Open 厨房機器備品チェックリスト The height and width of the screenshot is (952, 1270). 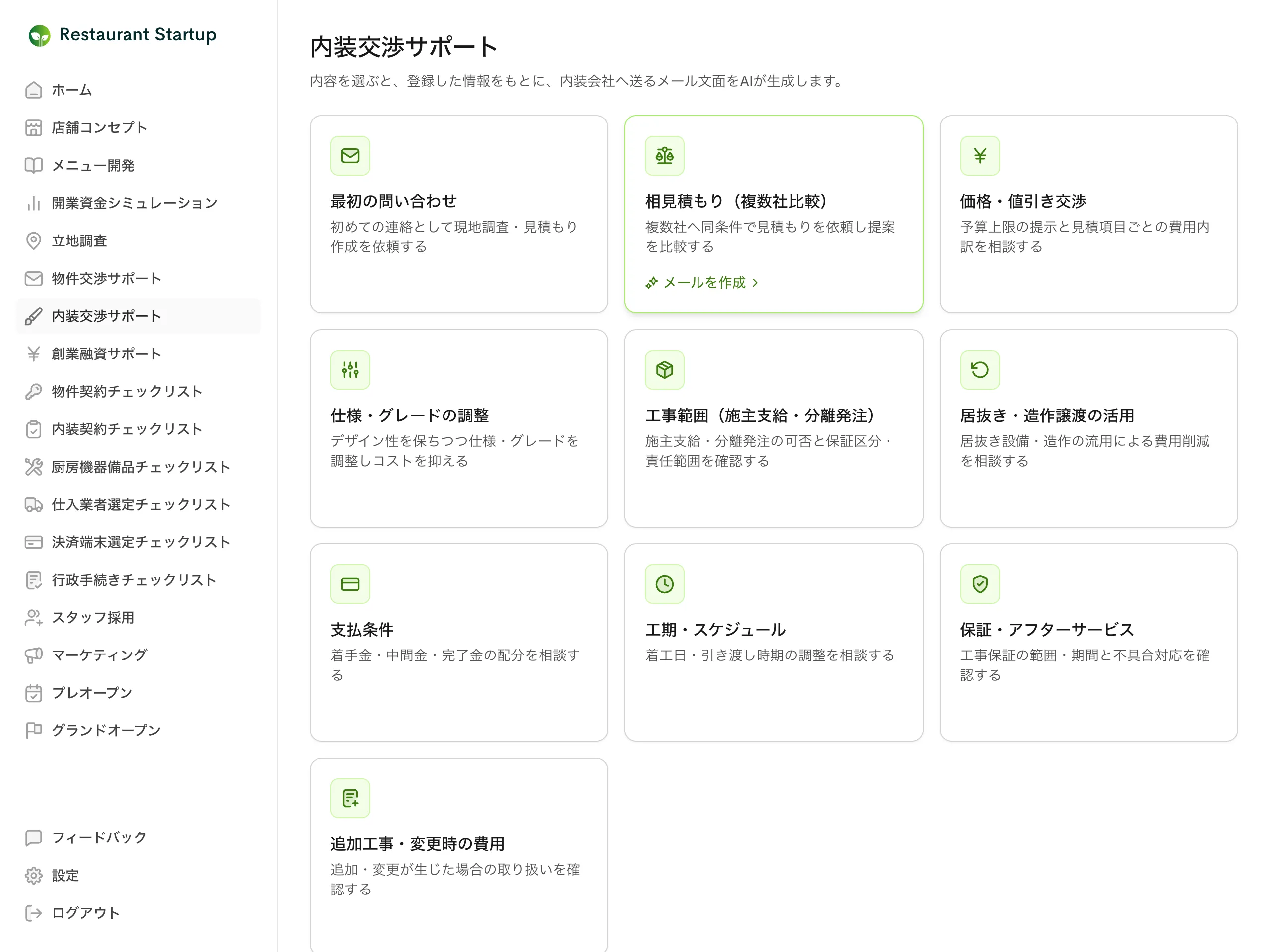coord(138,467)
